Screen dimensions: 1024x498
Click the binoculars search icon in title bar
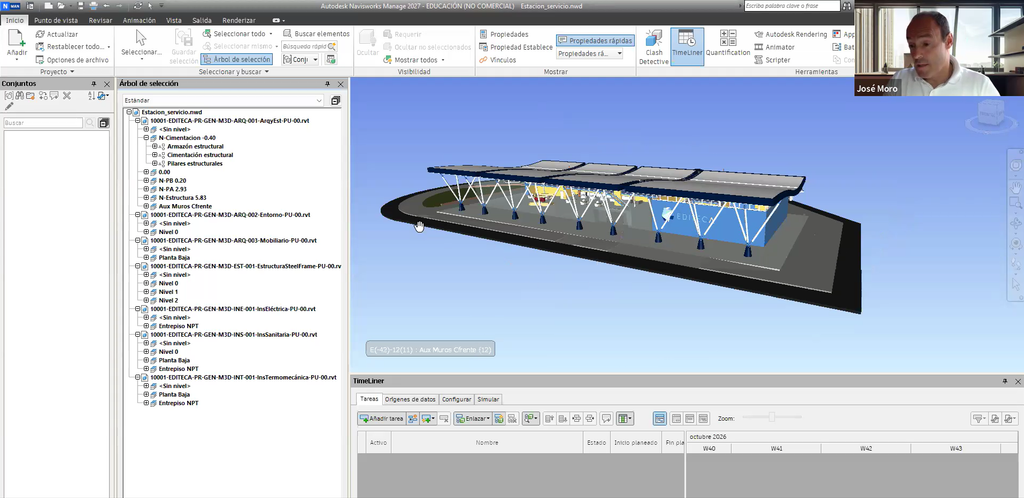coord(847,6)
